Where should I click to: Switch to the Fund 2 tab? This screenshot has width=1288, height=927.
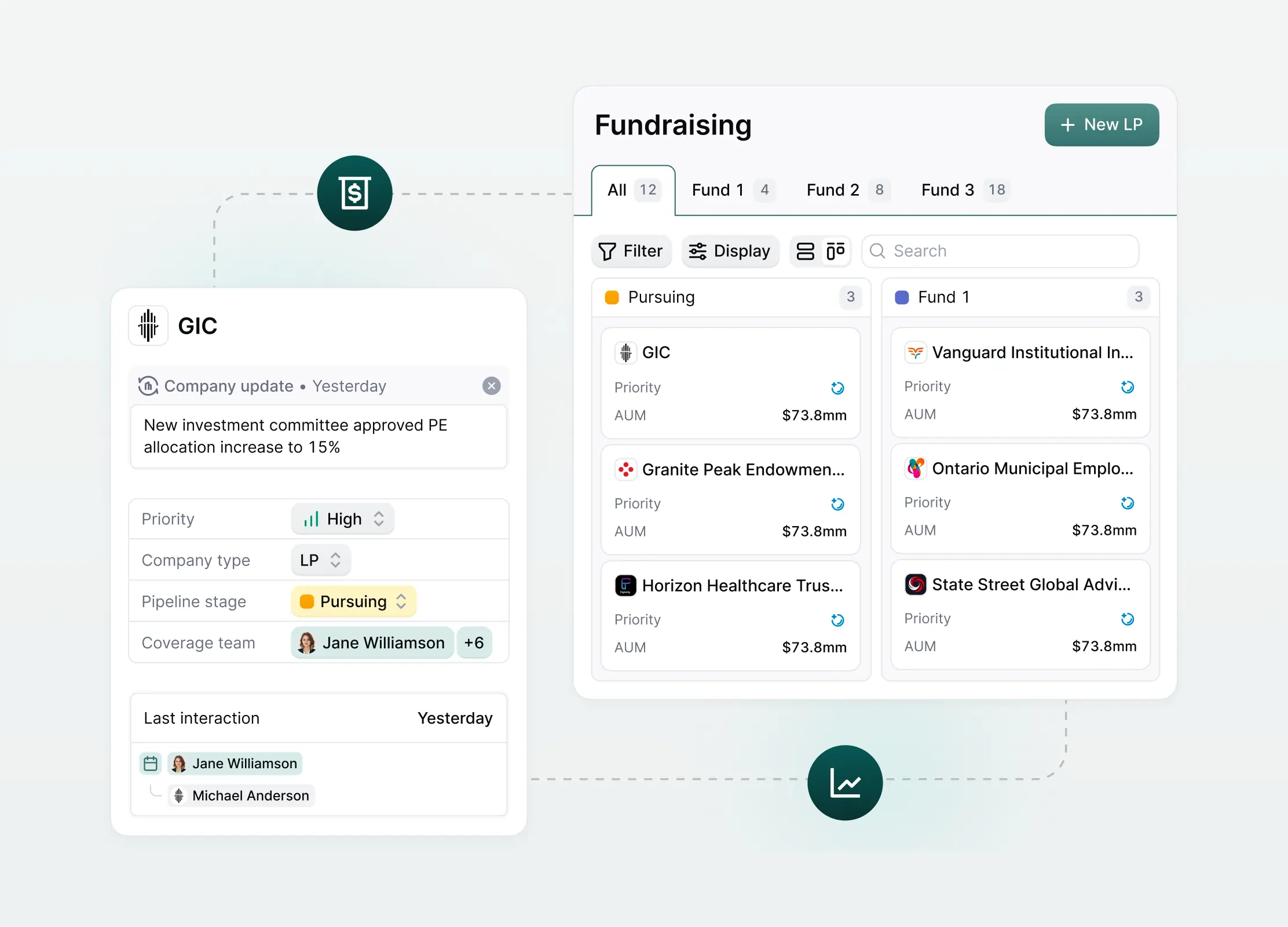pyautogui.click(x=848, y=190)
